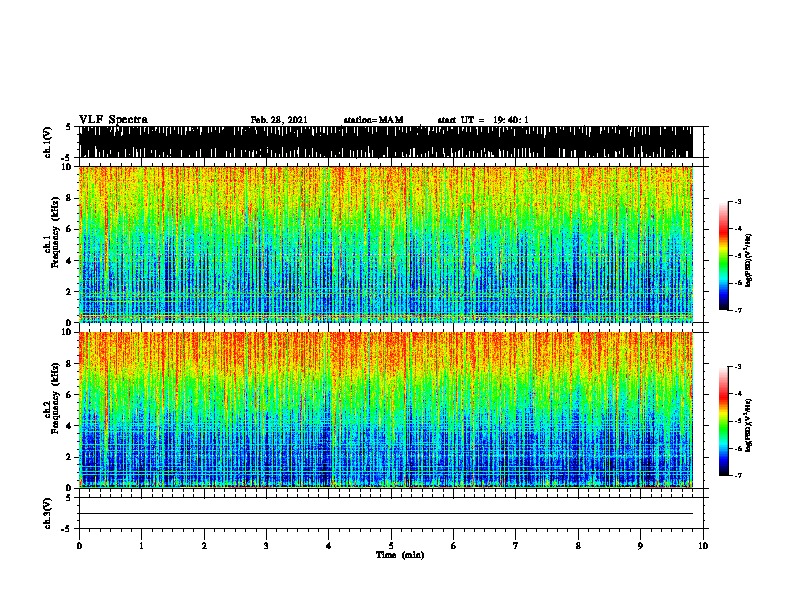Click the flat ch.3 voltage trace line

pyautogui.click(x=386, y=514)
